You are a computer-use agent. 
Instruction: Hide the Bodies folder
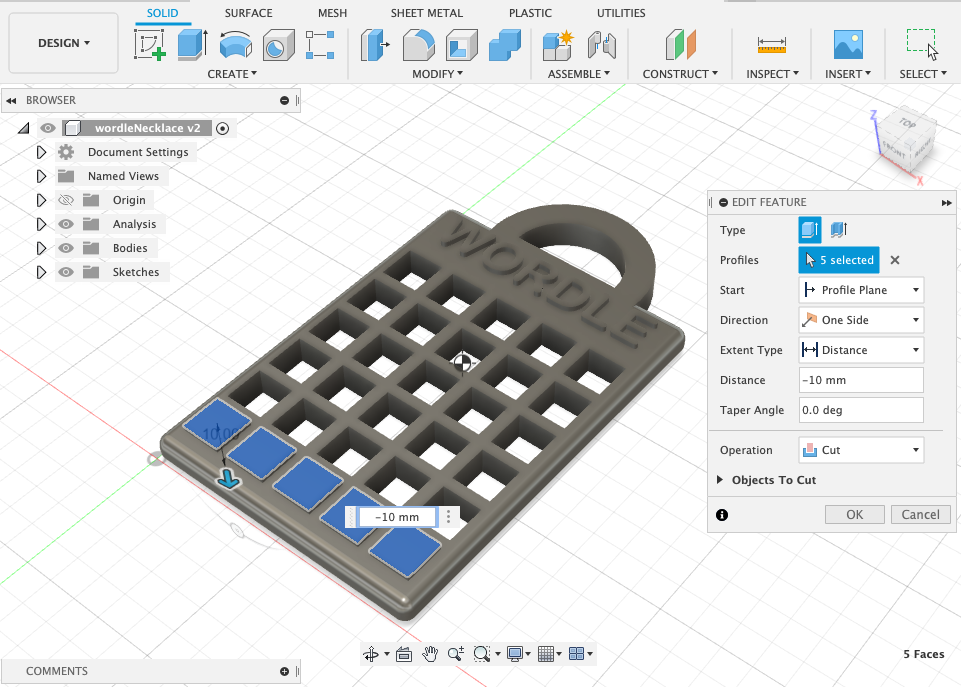[x=66, y=248]
